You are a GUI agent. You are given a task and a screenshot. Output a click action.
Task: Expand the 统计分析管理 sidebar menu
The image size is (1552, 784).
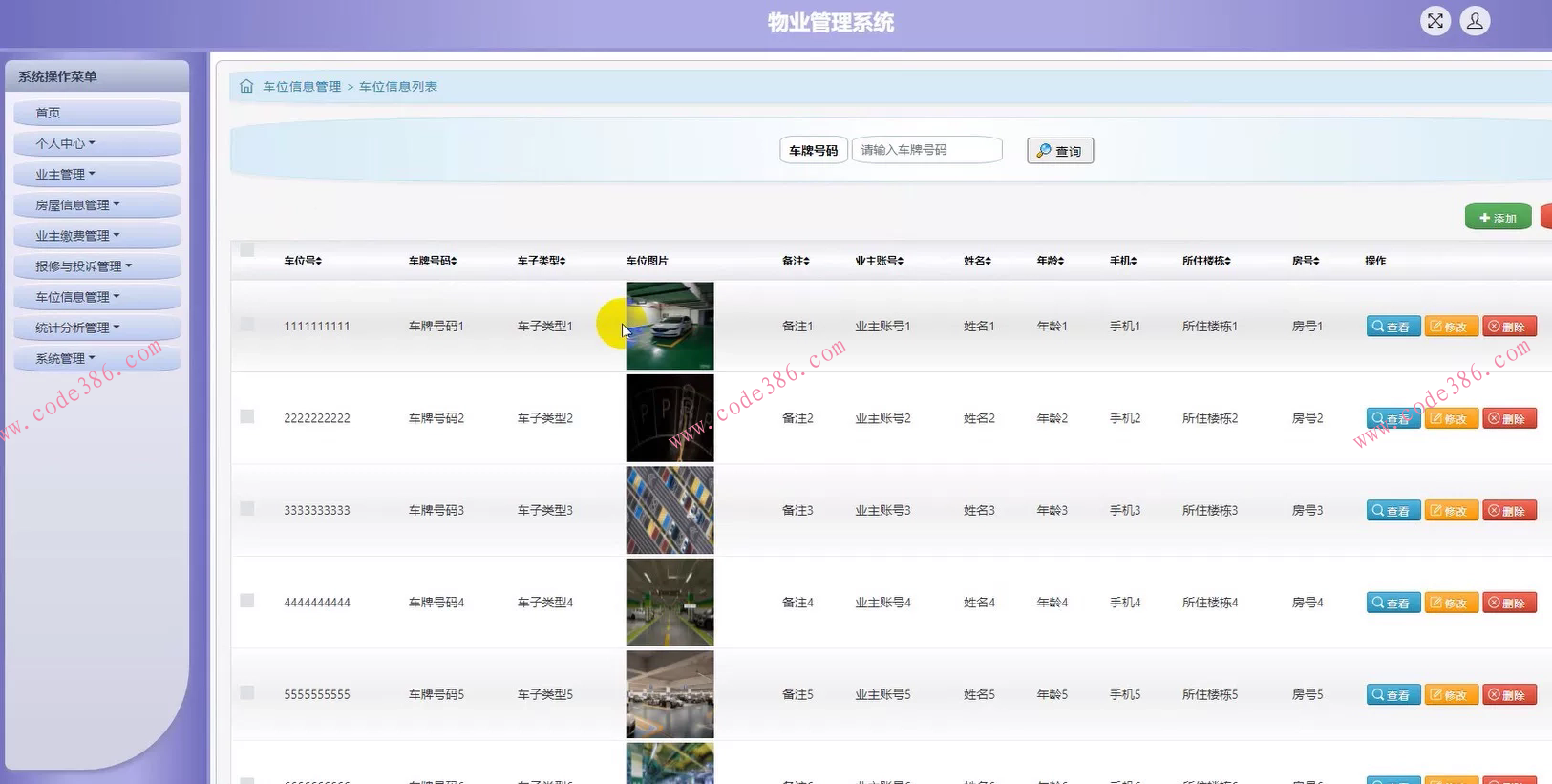click(96, 328)
